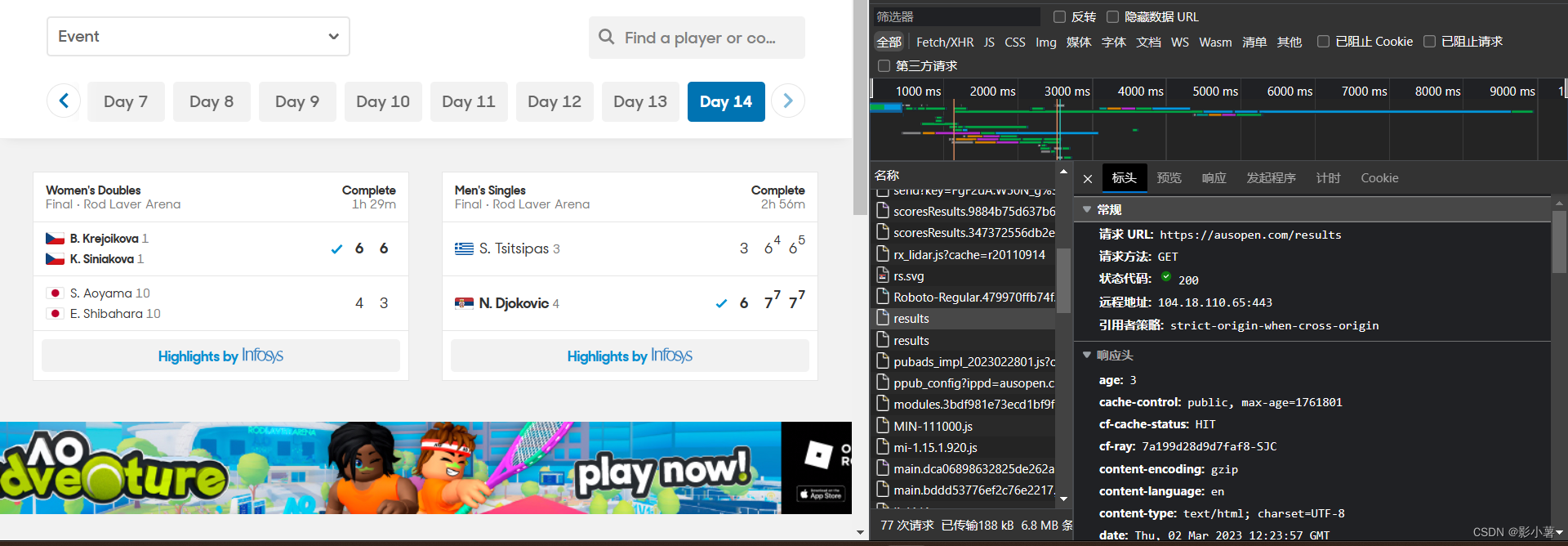
Task: Toggle the 已阻止 Cookie checkbox
Action: pos(1323,42)
